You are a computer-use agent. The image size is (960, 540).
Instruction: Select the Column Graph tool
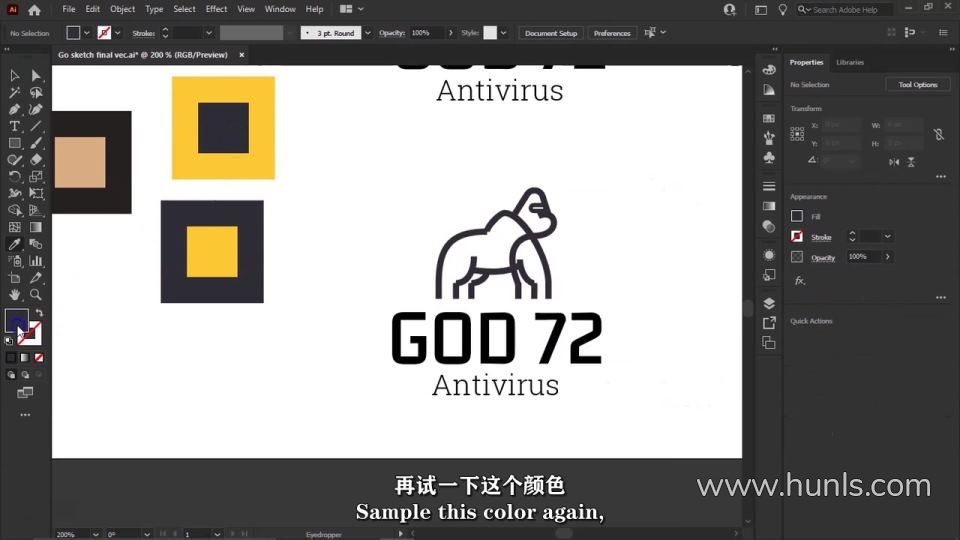pos(36,261)
